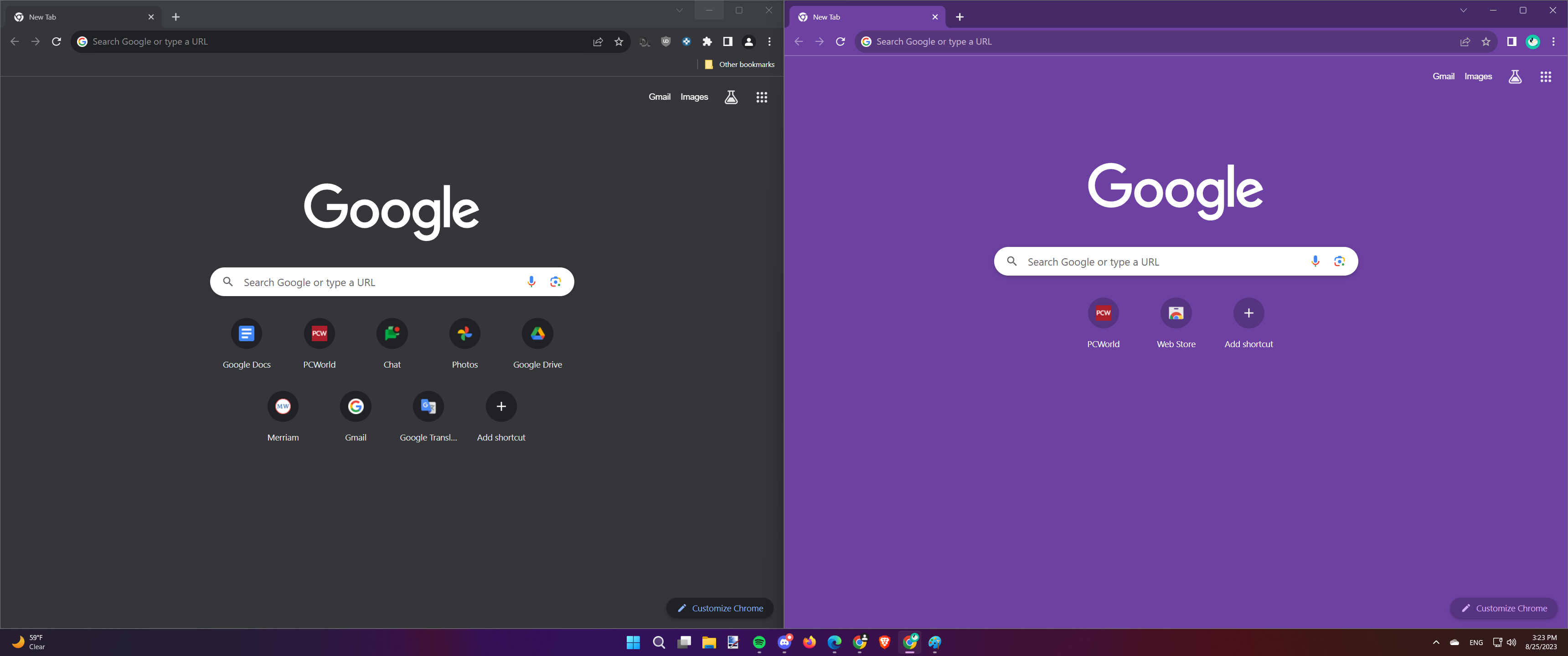This screenshot has width=1568, height=656.
Task: Bookmark this tab in purple window
Action: pyautogui.click(x=1486, y=41)
